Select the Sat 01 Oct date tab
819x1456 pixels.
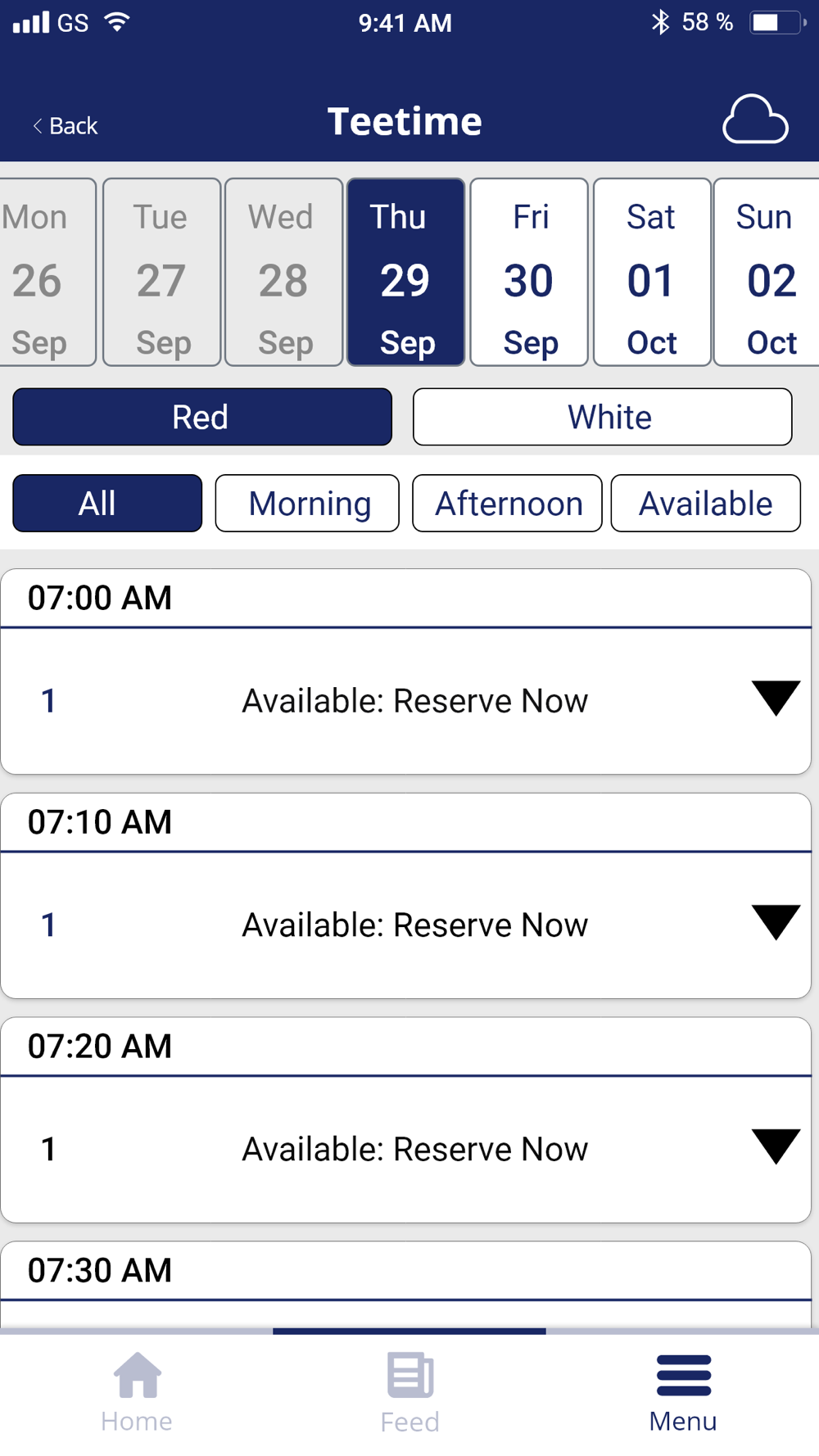click(651, 272)
